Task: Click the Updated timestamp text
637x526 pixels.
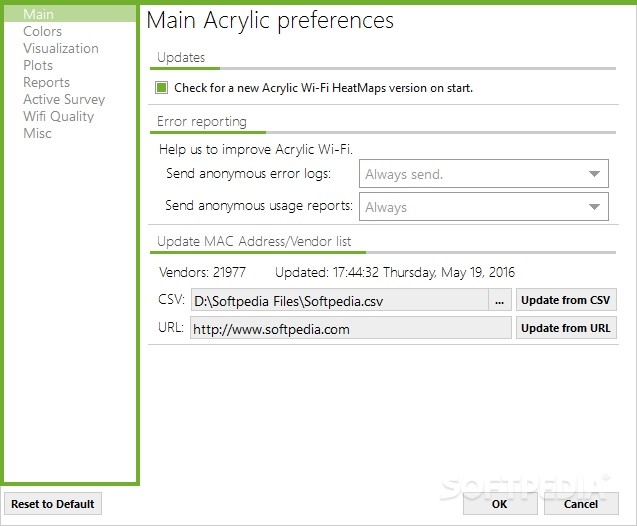Action: point(395,272)
